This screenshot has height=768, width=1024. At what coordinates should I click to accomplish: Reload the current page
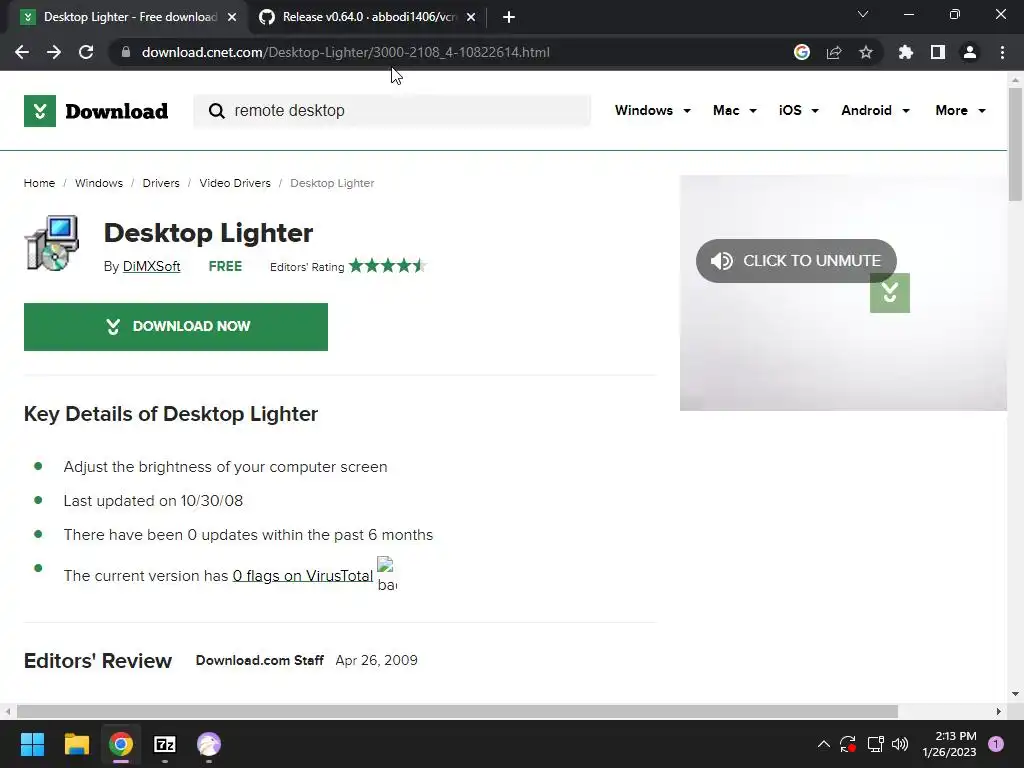click(86, 52)
